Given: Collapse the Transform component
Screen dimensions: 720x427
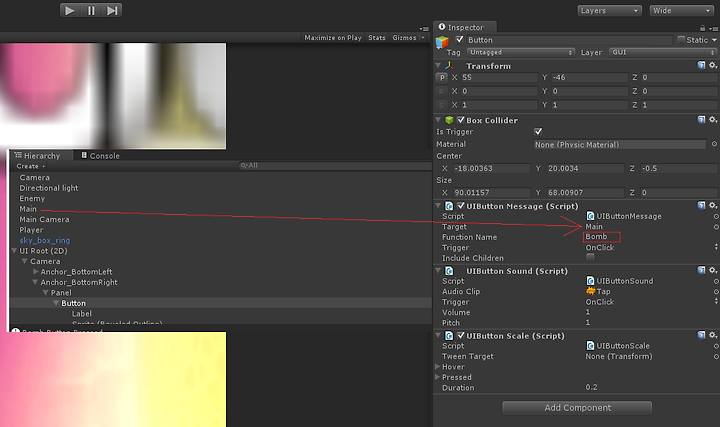Looking at the screenshot, I should coord(438,66).
